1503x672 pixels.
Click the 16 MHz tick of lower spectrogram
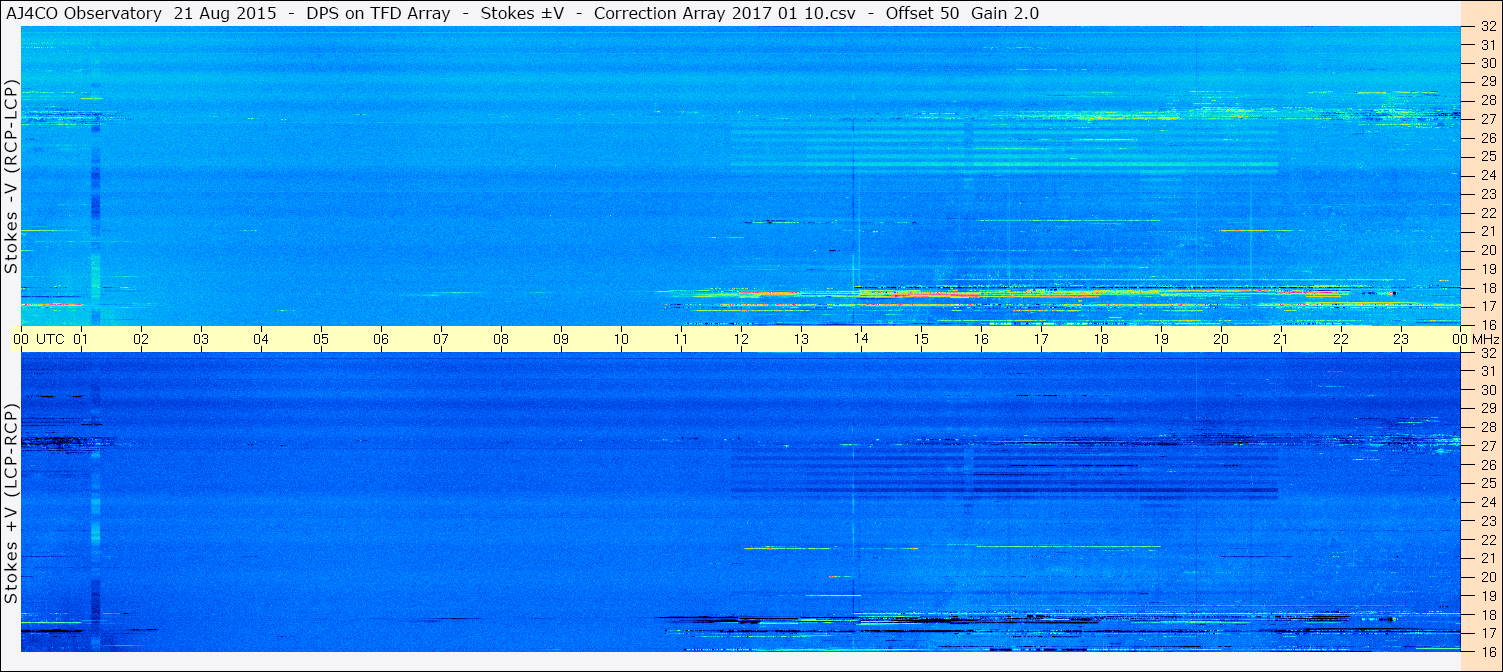click(x=1487, y=651)
